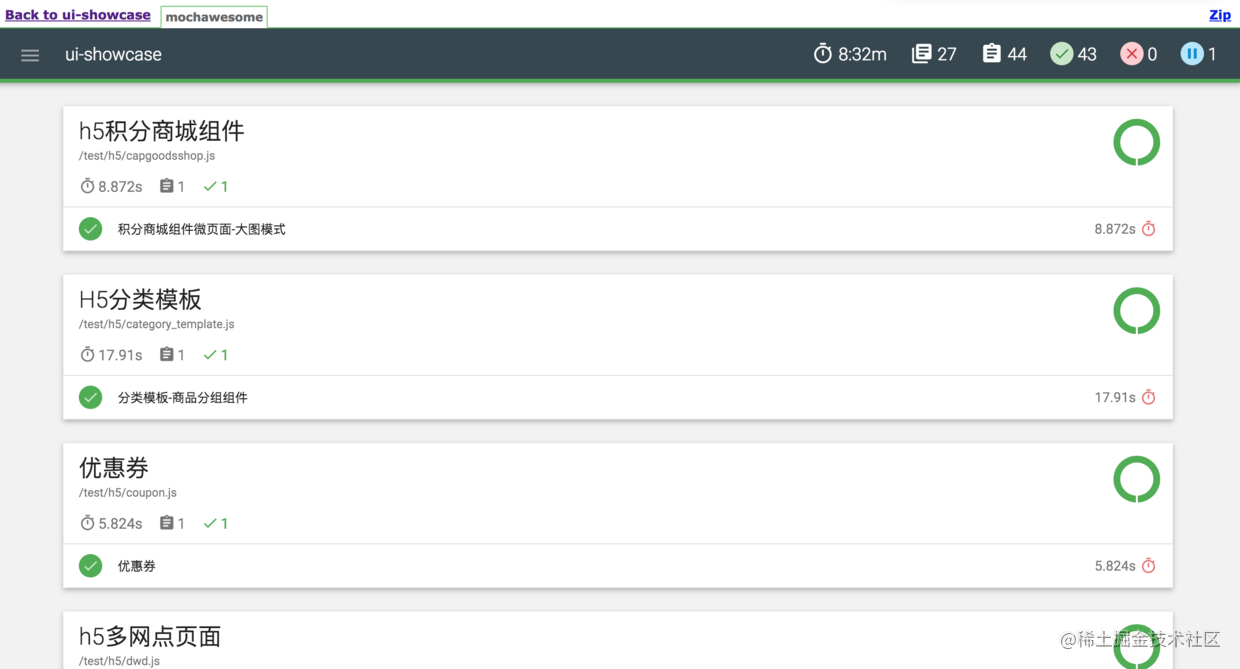The width and height of the screenshot is (1240, 669).
Task: Click the tests clipboard icon showing 44
Action: 991,54
